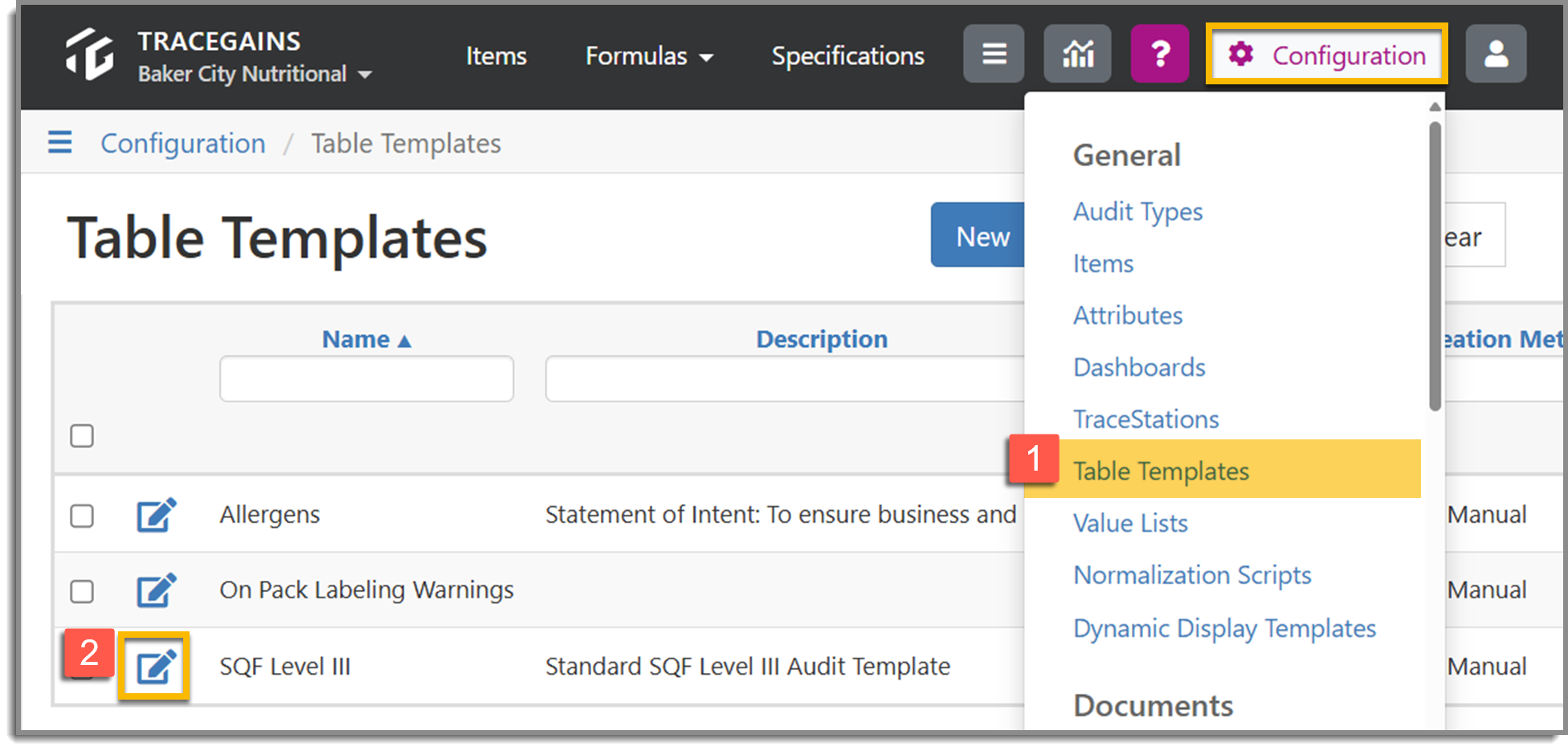Screen dimensions: 1568x751
Task: Edit SQF Level III via pencil icon
Action: click(x=156, y=667)
